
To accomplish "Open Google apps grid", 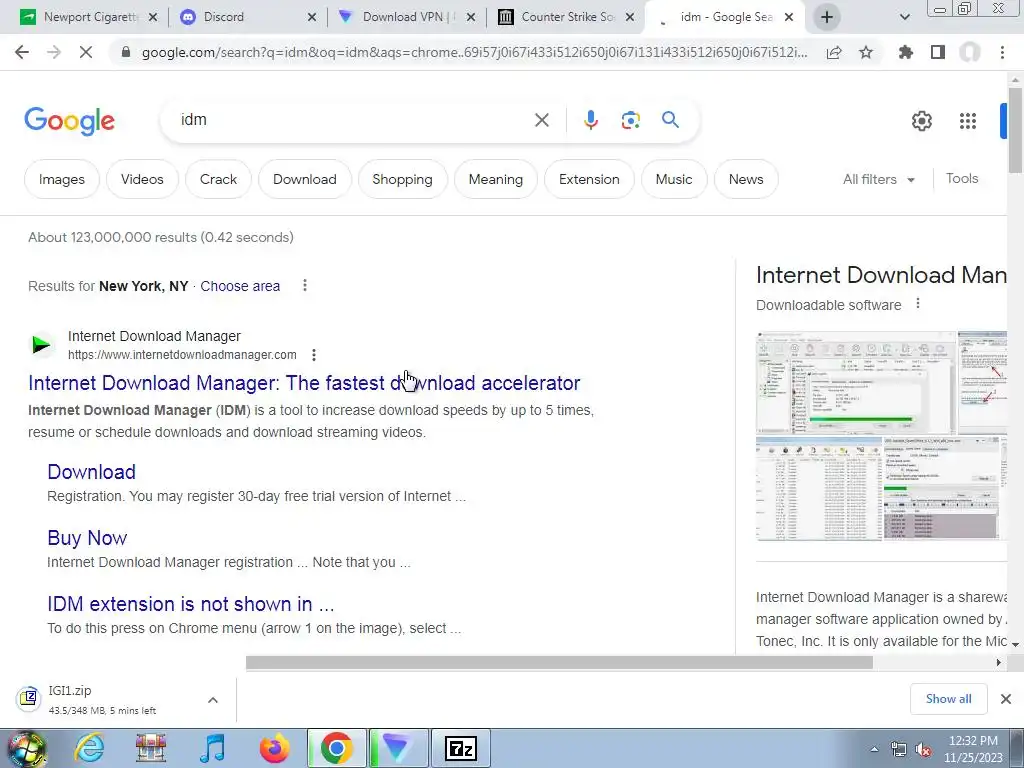I will [968, 121].
